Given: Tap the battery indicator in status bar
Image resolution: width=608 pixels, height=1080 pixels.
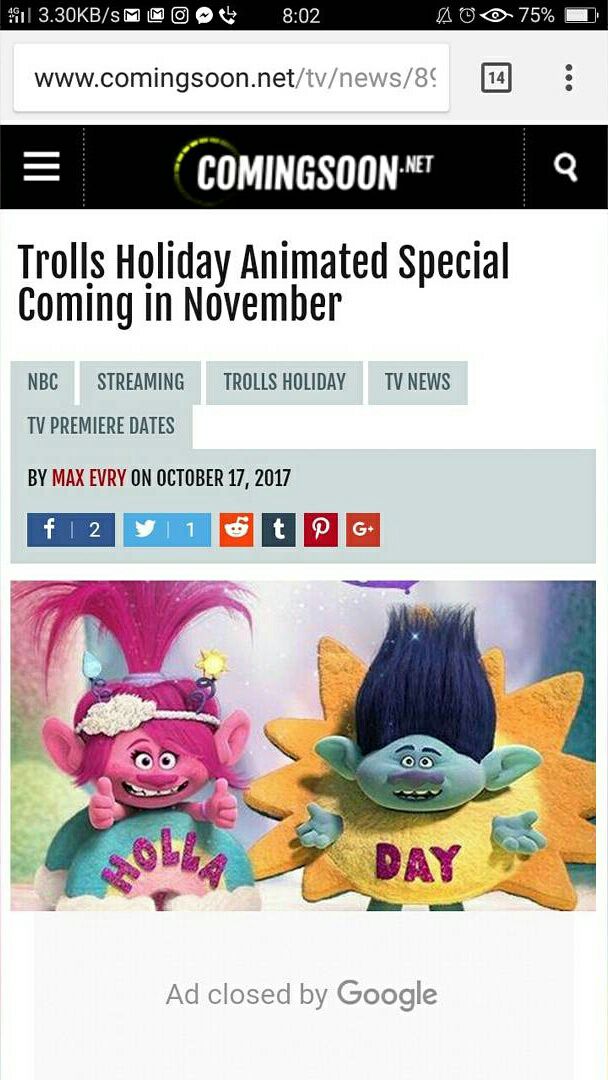Looking at the screenshot, I should click(581, 15).
